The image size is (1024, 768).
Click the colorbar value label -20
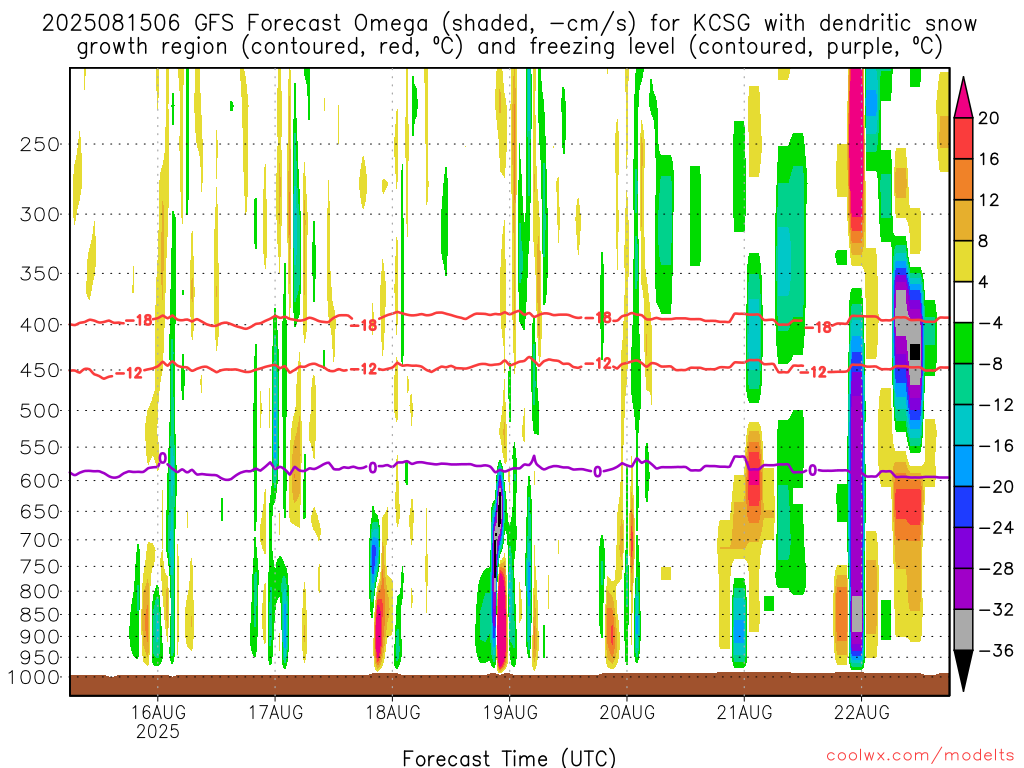pyautogui.click(x=997, y=487)
